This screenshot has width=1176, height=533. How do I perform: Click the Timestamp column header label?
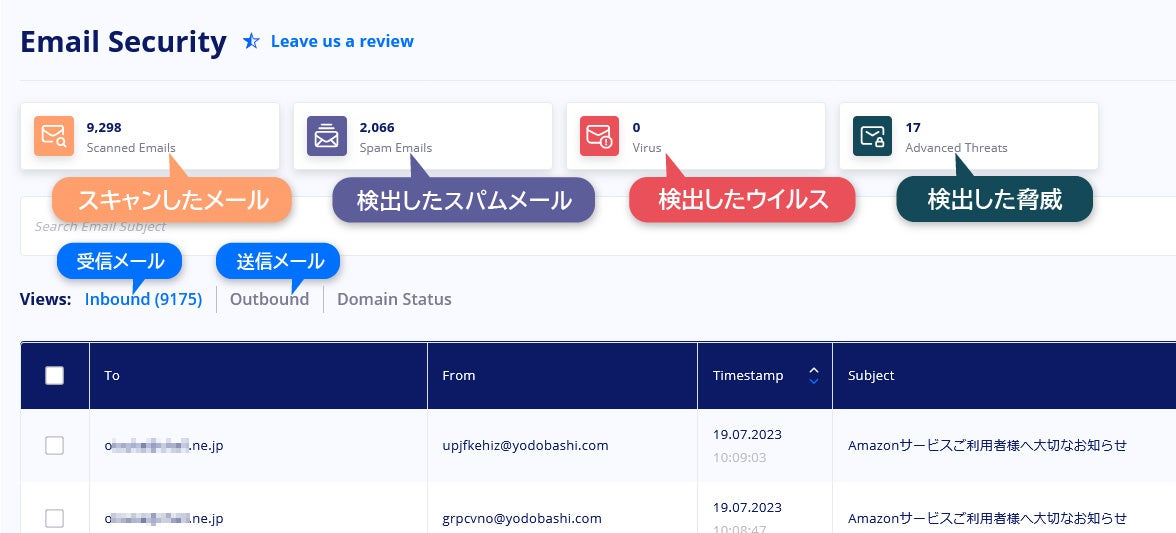748,376
